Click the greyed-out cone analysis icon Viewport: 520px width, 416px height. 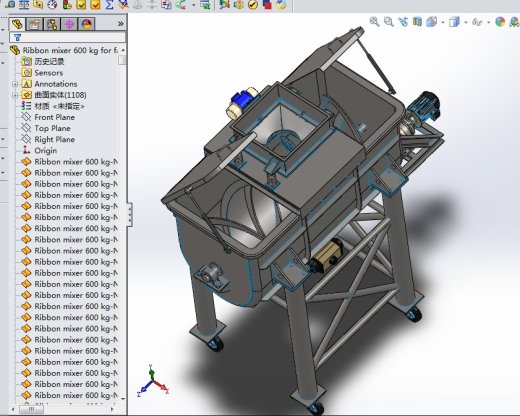tap(137, 4)
